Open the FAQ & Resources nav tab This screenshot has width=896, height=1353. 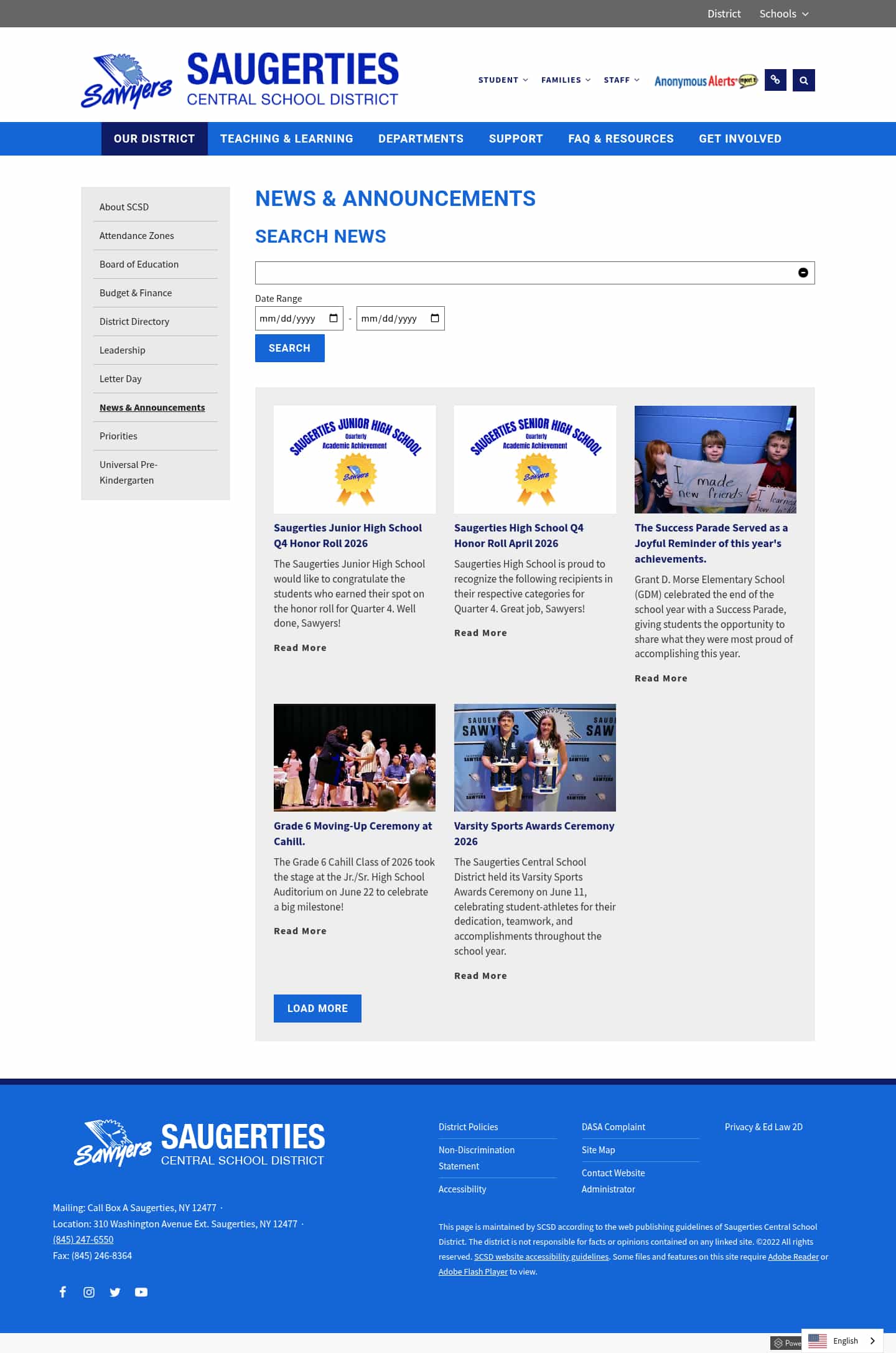click(621, 139)
